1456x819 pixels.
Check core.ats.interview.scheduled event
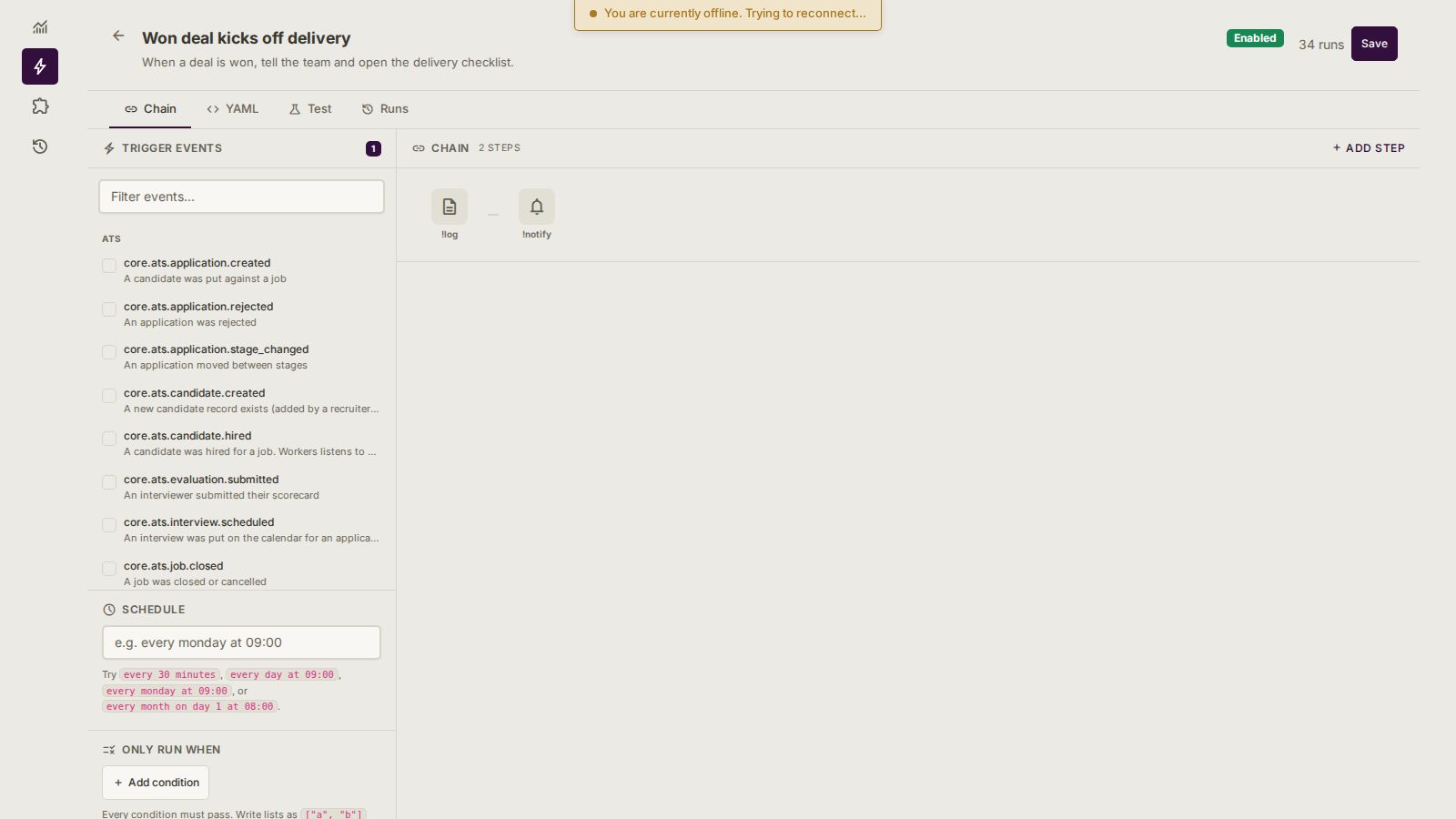pyautogui.click(x=109, y=525)
